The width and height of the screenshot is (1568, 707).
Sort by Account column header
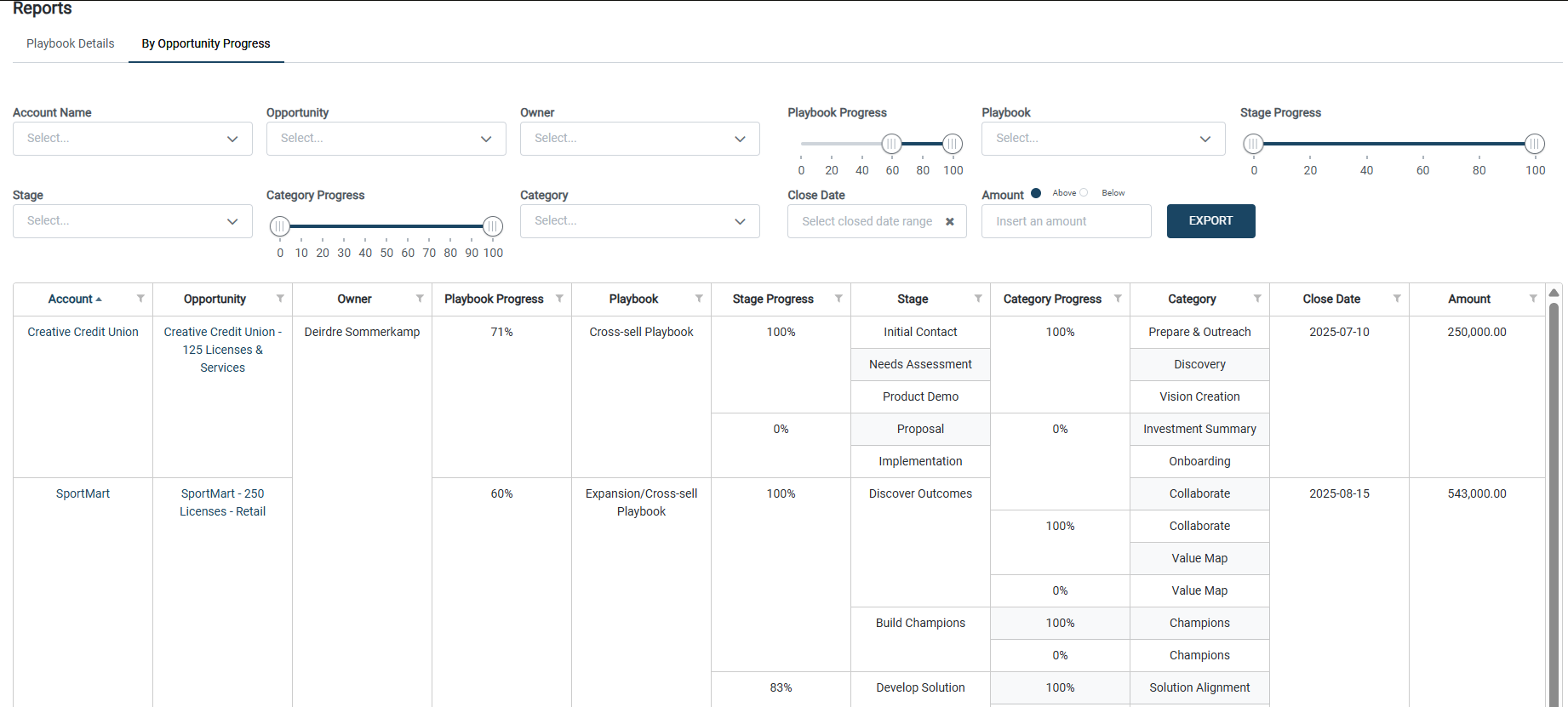click(x=71, y=299)
